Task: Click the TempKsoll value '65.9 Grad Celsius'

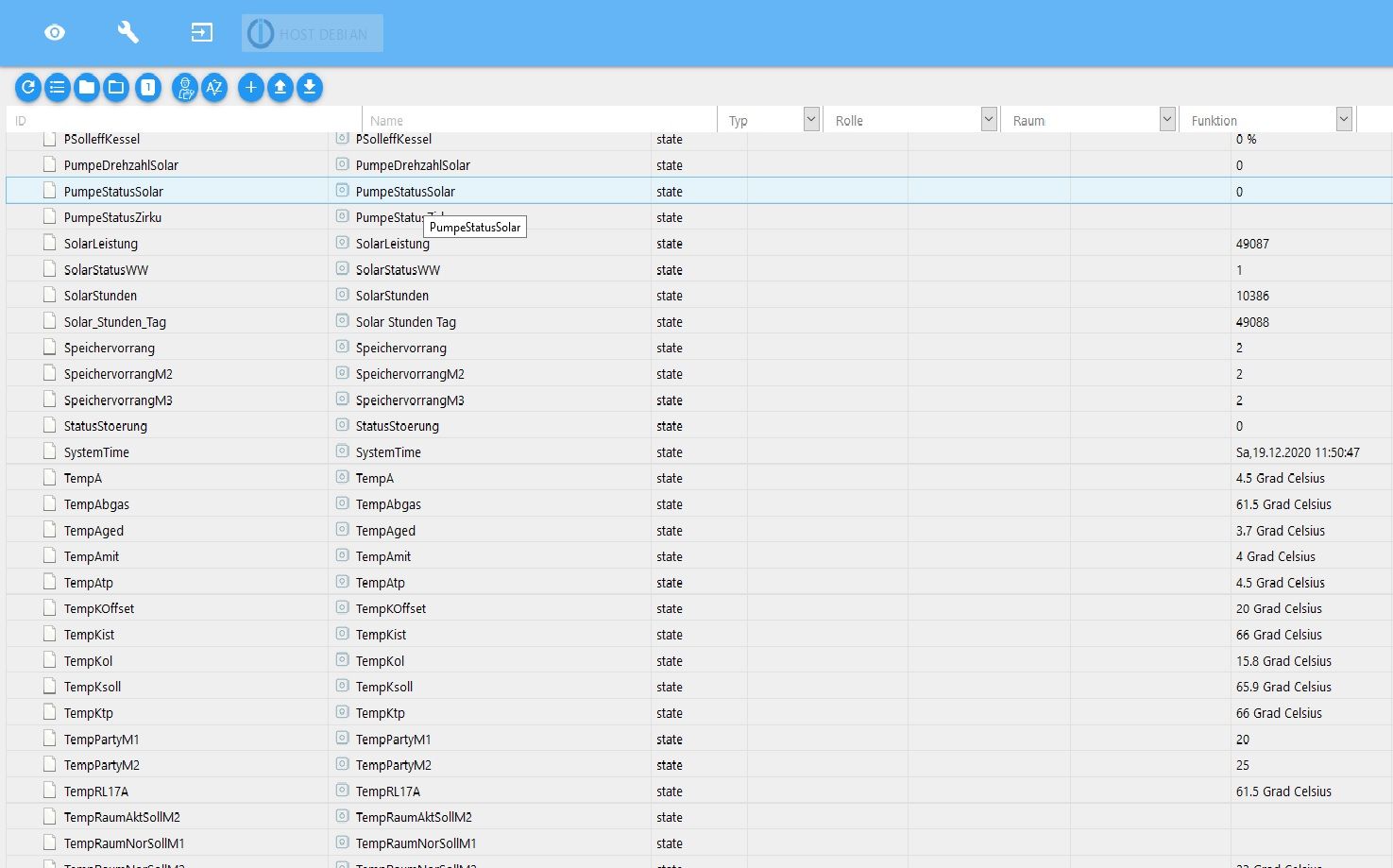Action: click(1283, 687)
